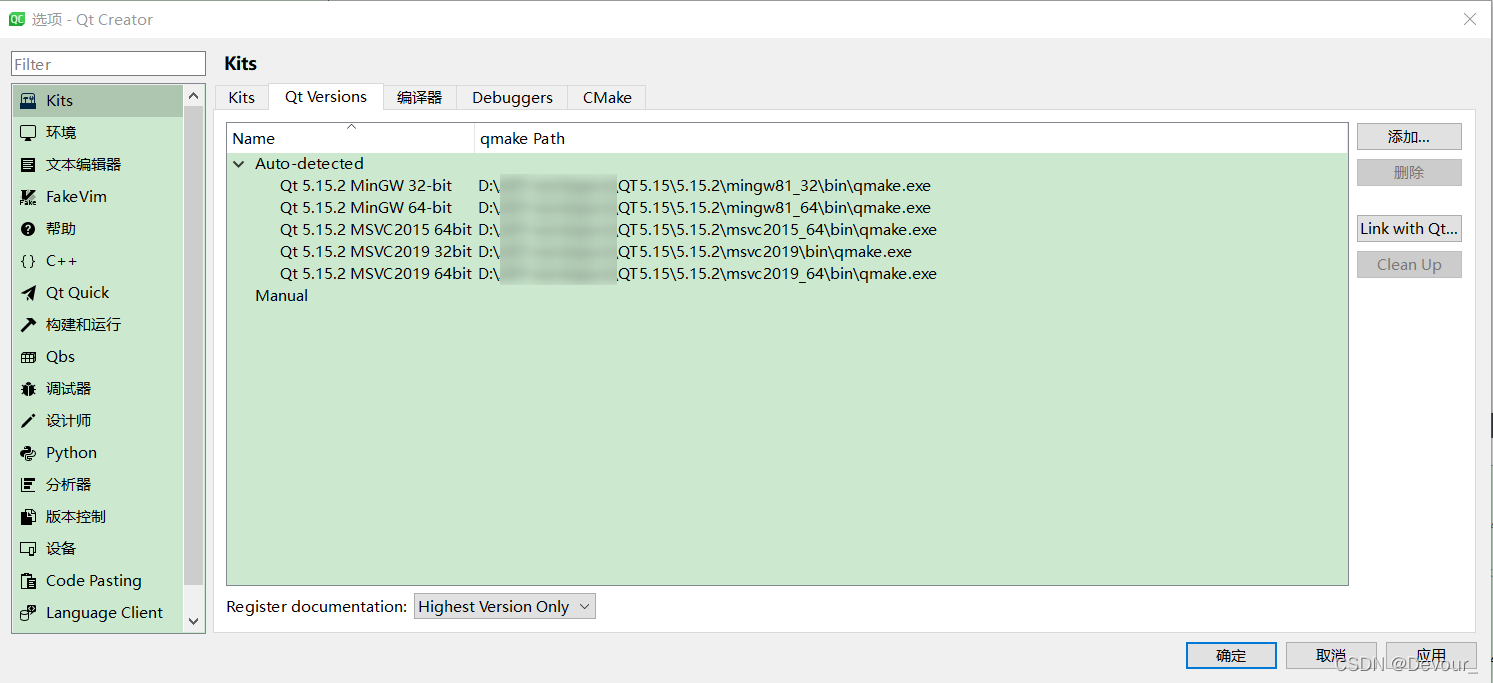Open the 设计师 settings category

[x=98, y=421]
